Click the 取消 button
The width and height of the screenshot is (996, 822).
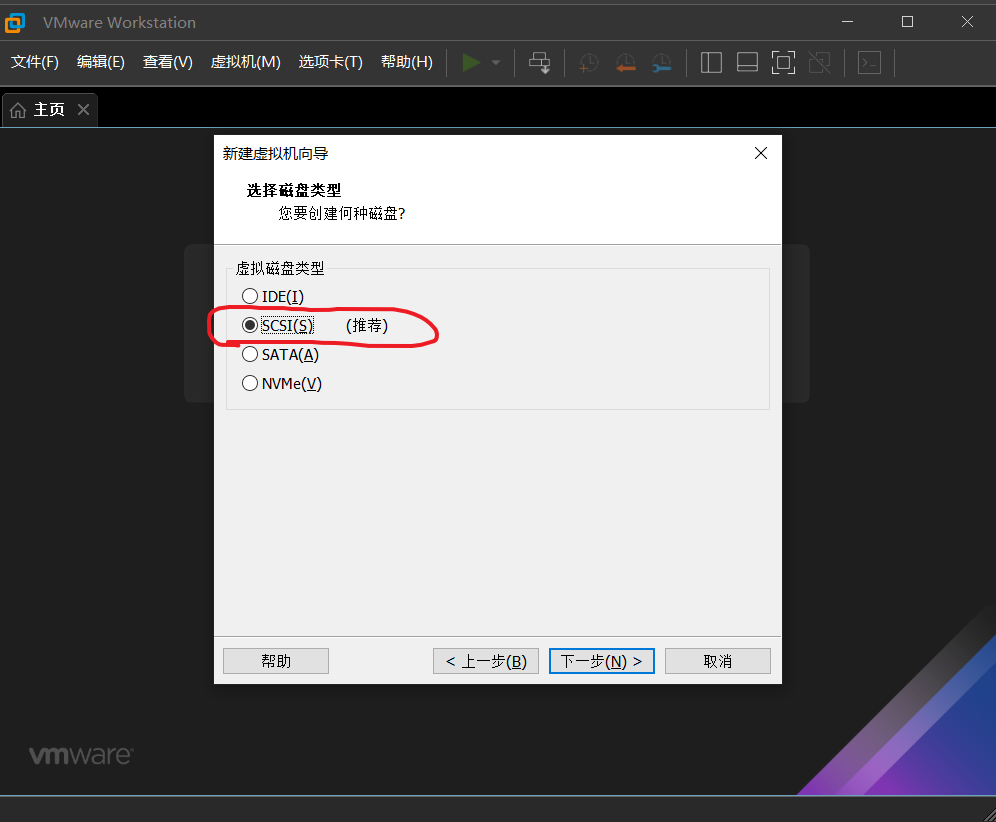pos(718,661)
